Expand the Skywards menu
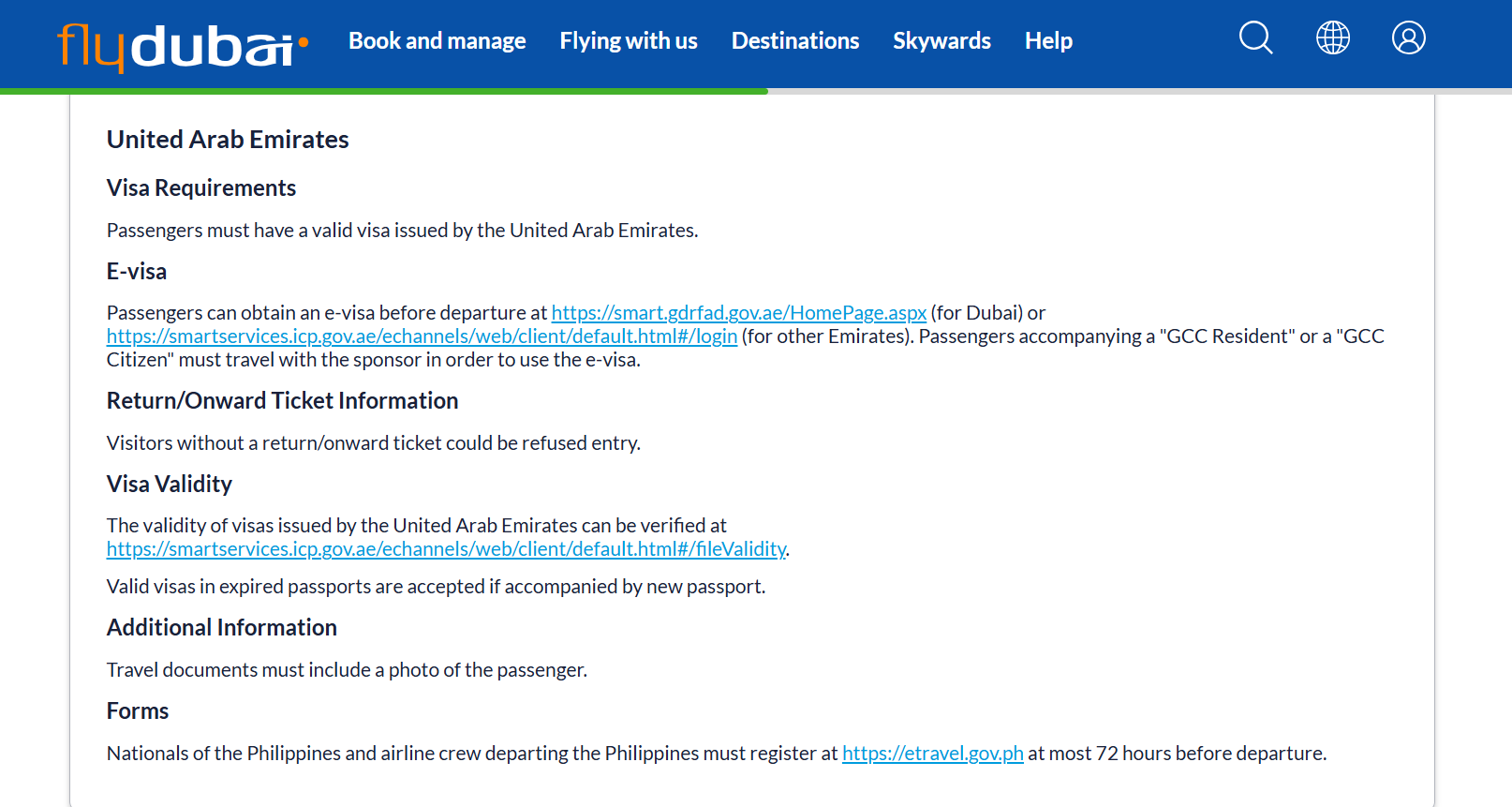Screen dimensions: 1512x807 tap(941, 41)
